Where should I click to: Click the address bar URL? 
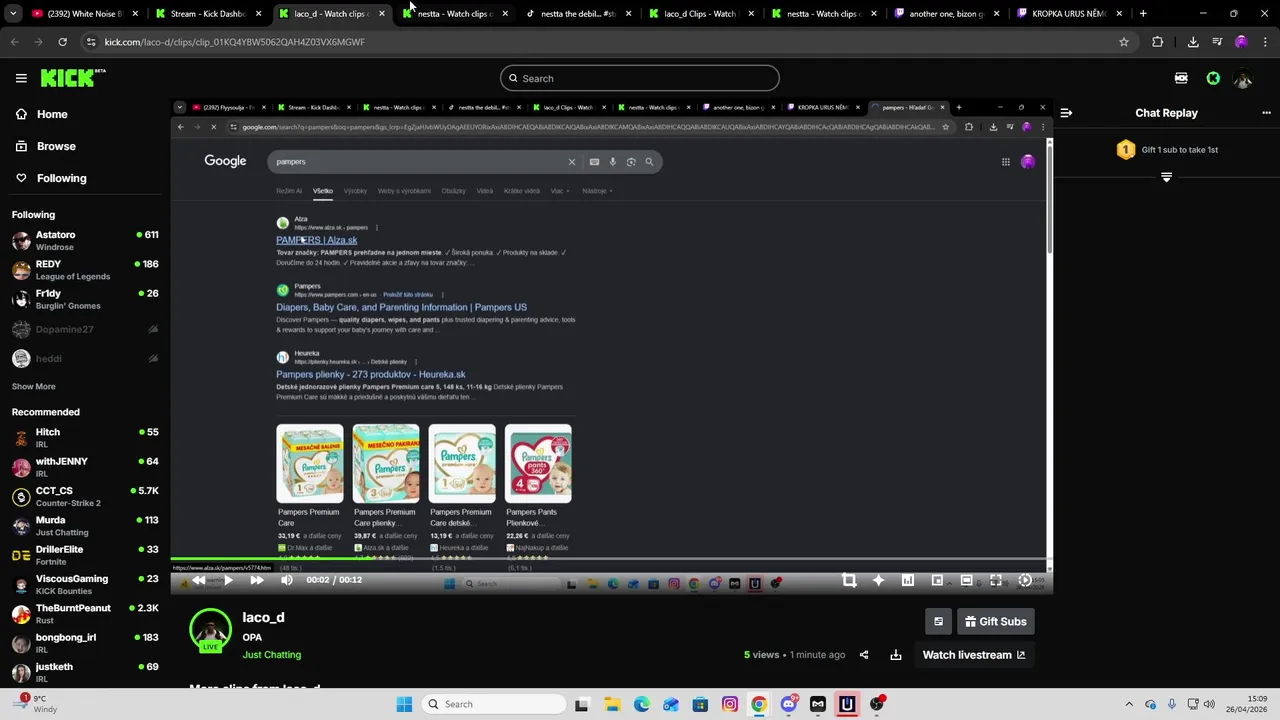(x=234, y=42)
